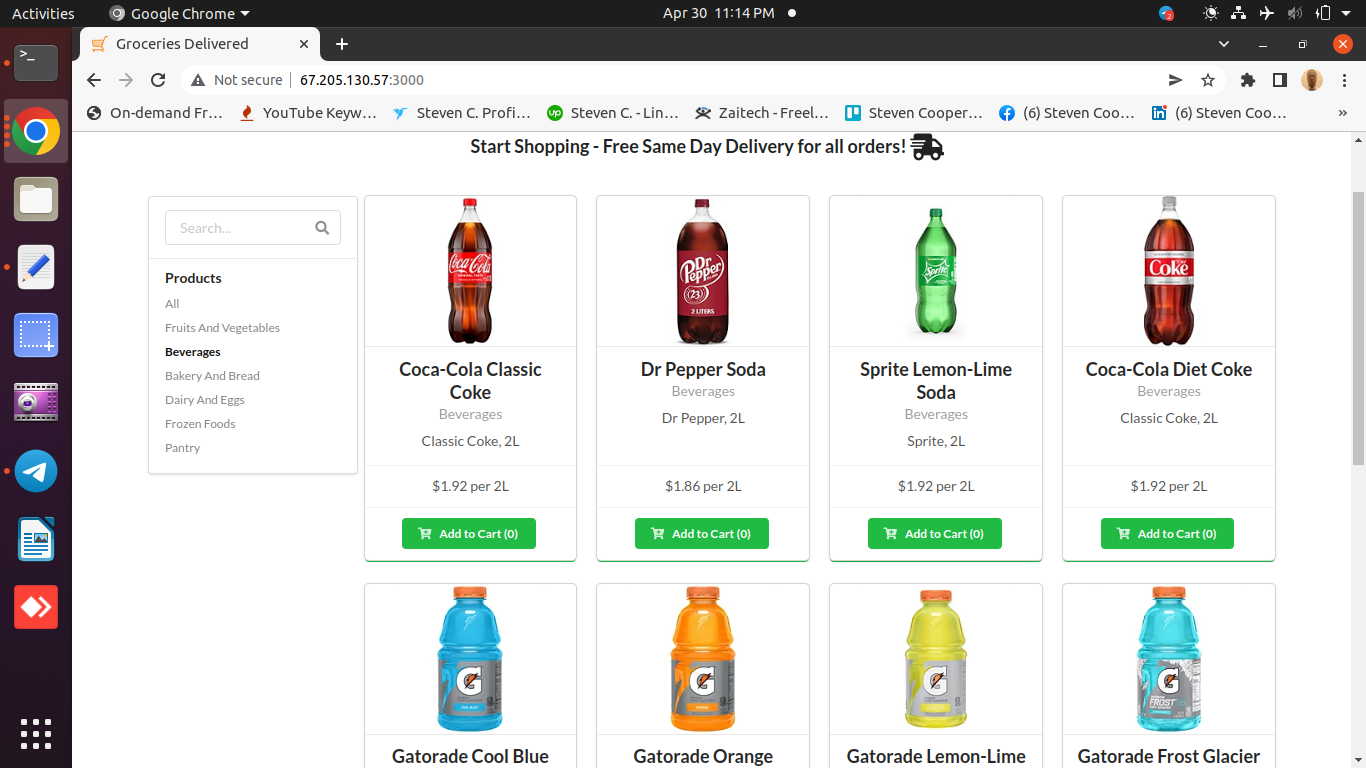This screenshot has height=768, width=1366.
Task: Open LinkedIn (6) Steven Coo... bookmark
Action: pos(1220,113)
